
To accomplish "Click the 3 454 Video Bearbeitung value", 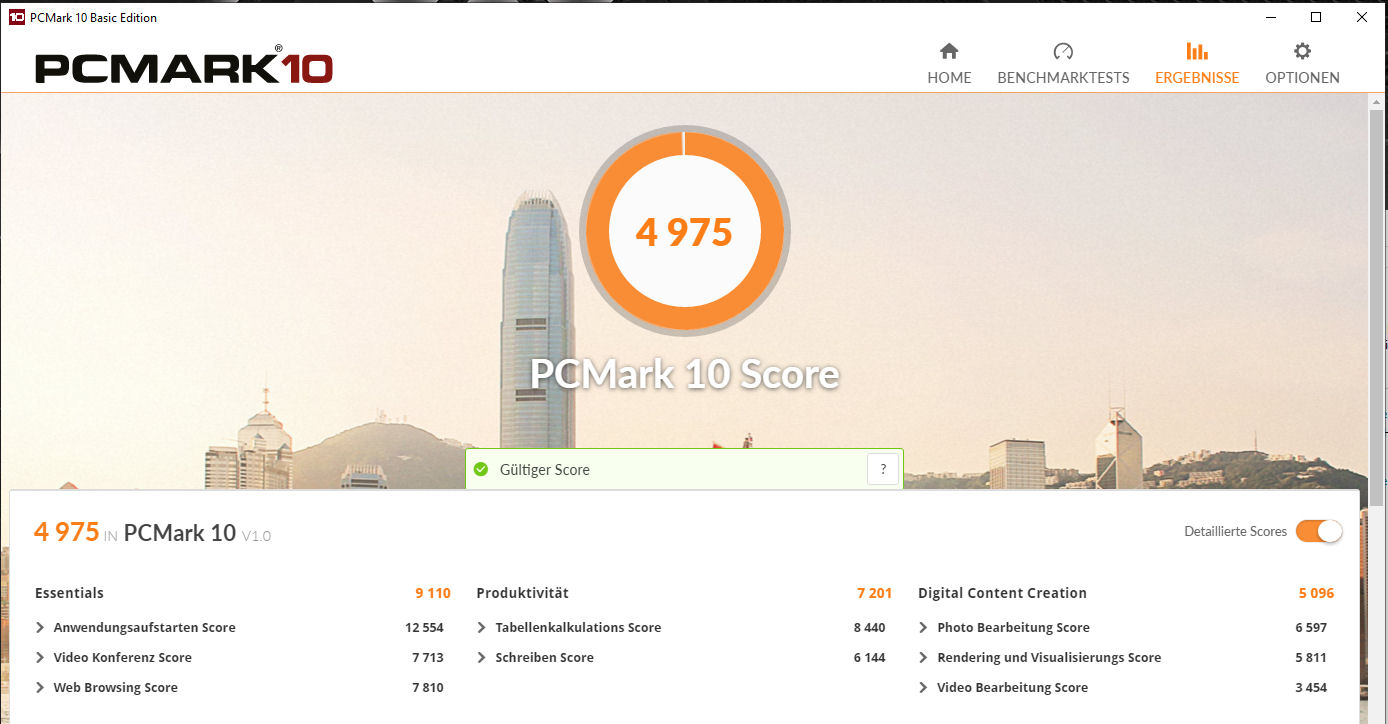I will (x=1311, y=688).
